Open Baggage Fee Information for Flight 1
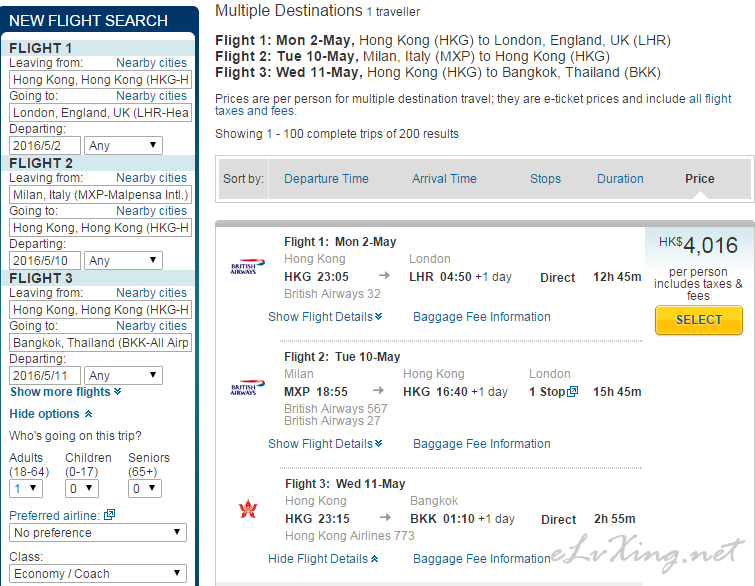 point(482,317)
